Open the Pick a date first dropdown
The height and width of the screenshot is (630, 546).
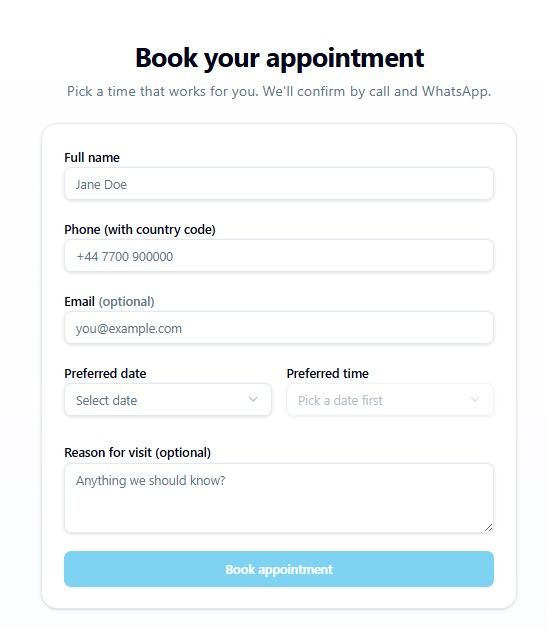[390, 400]
